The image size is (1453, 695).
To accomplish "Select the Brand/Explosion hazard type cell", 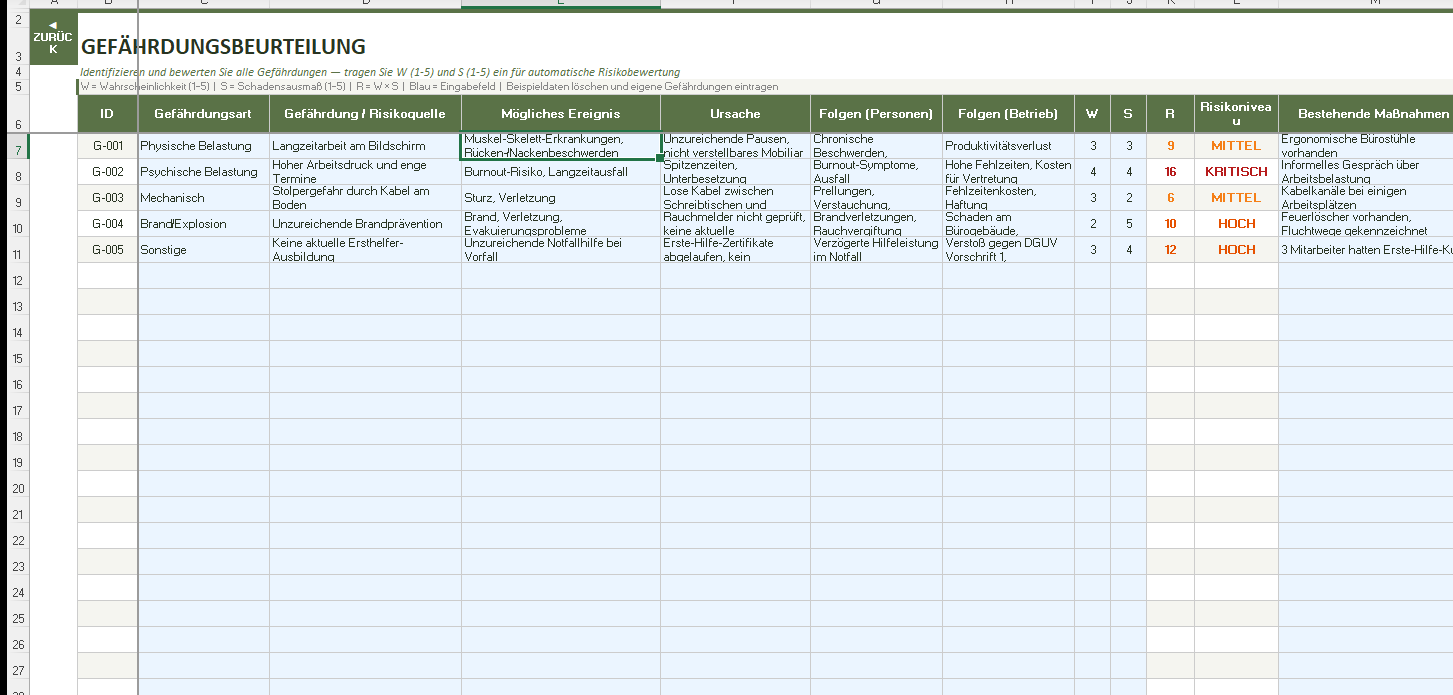I will (203, 224).
